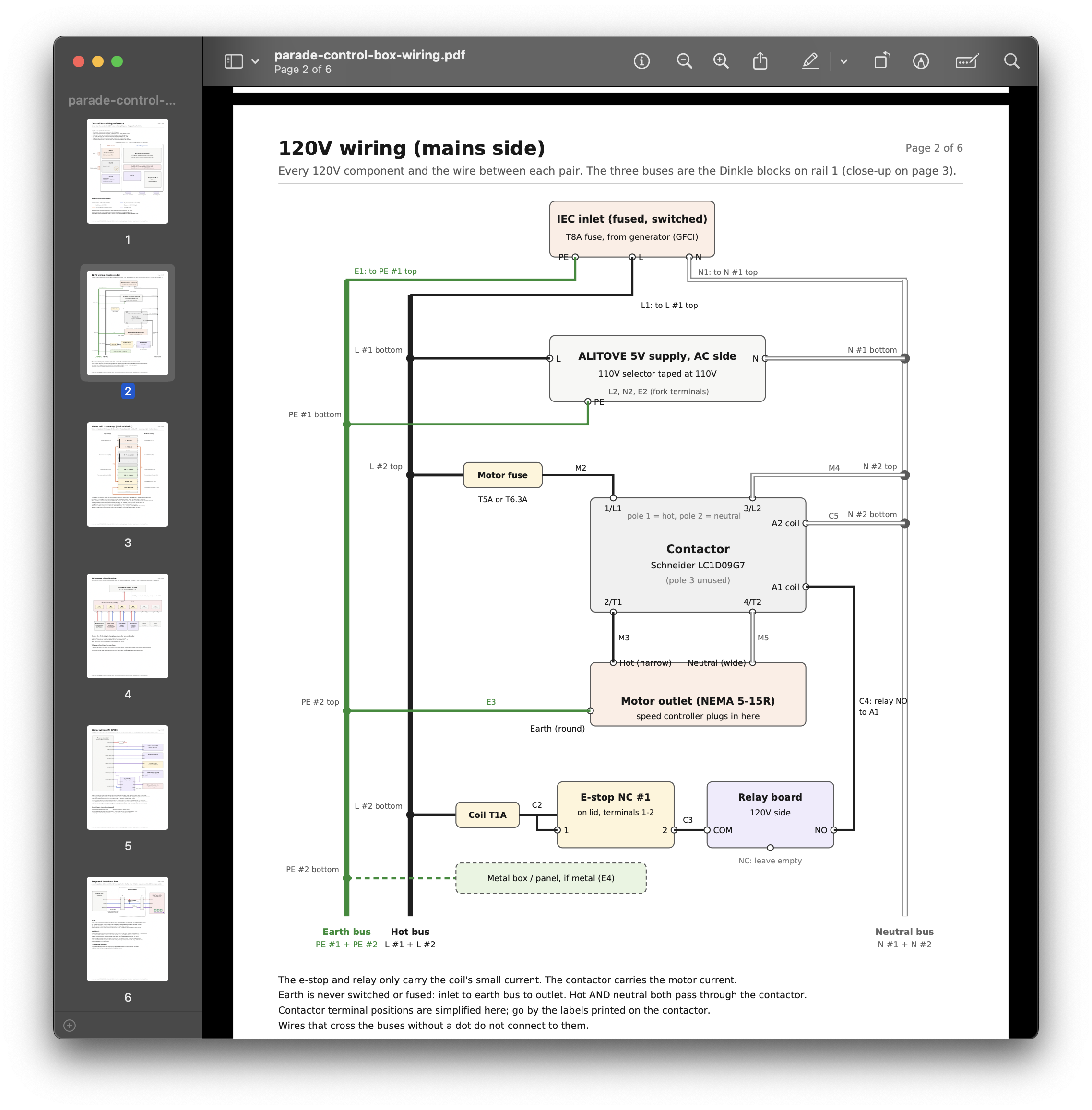Viewport: 1092px width, 1110px height.
Task: Zoom out of the PDF page
Action: coord(684,61)
